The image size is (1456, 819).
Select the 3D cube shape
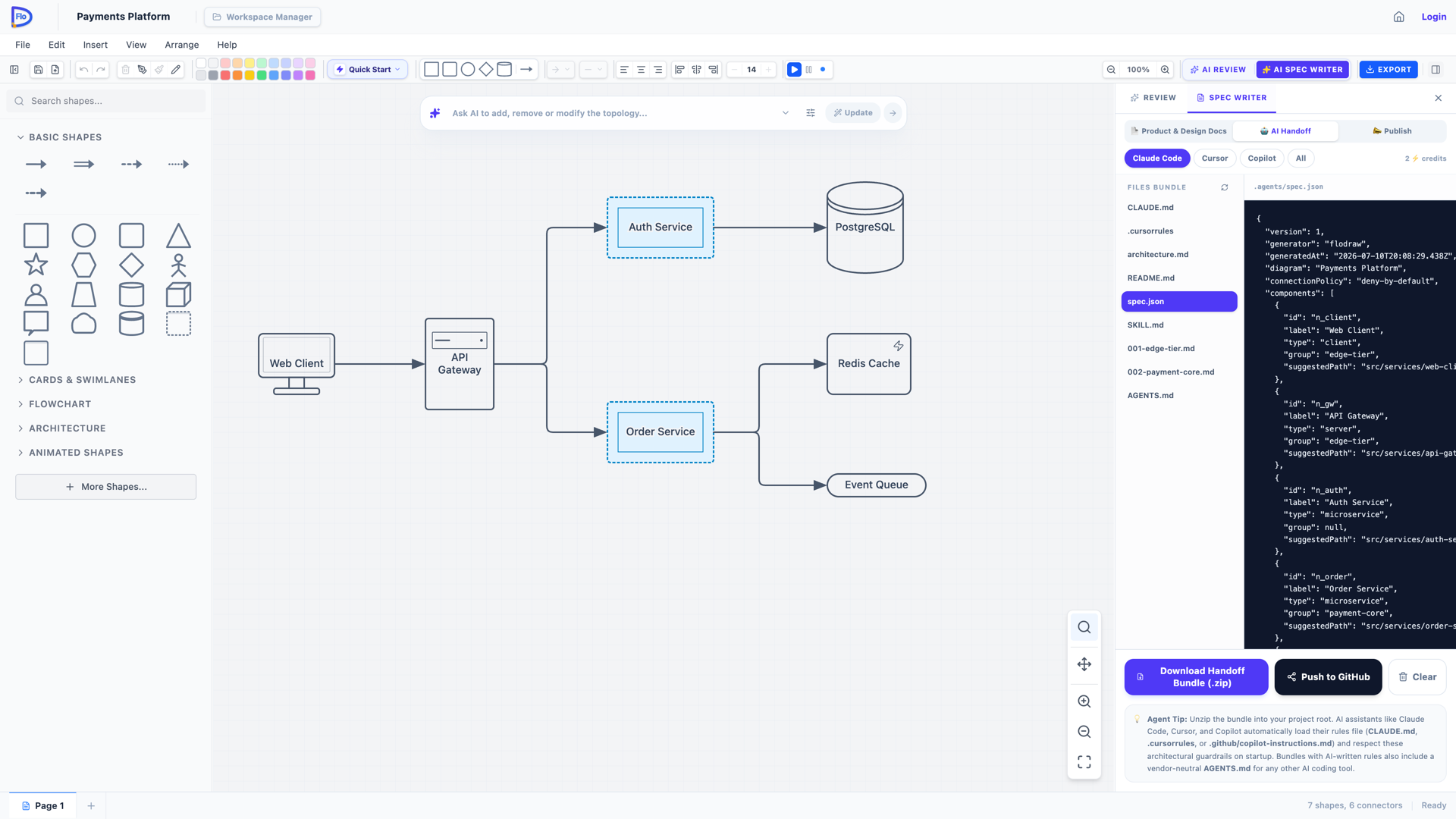tap(178, 294)
